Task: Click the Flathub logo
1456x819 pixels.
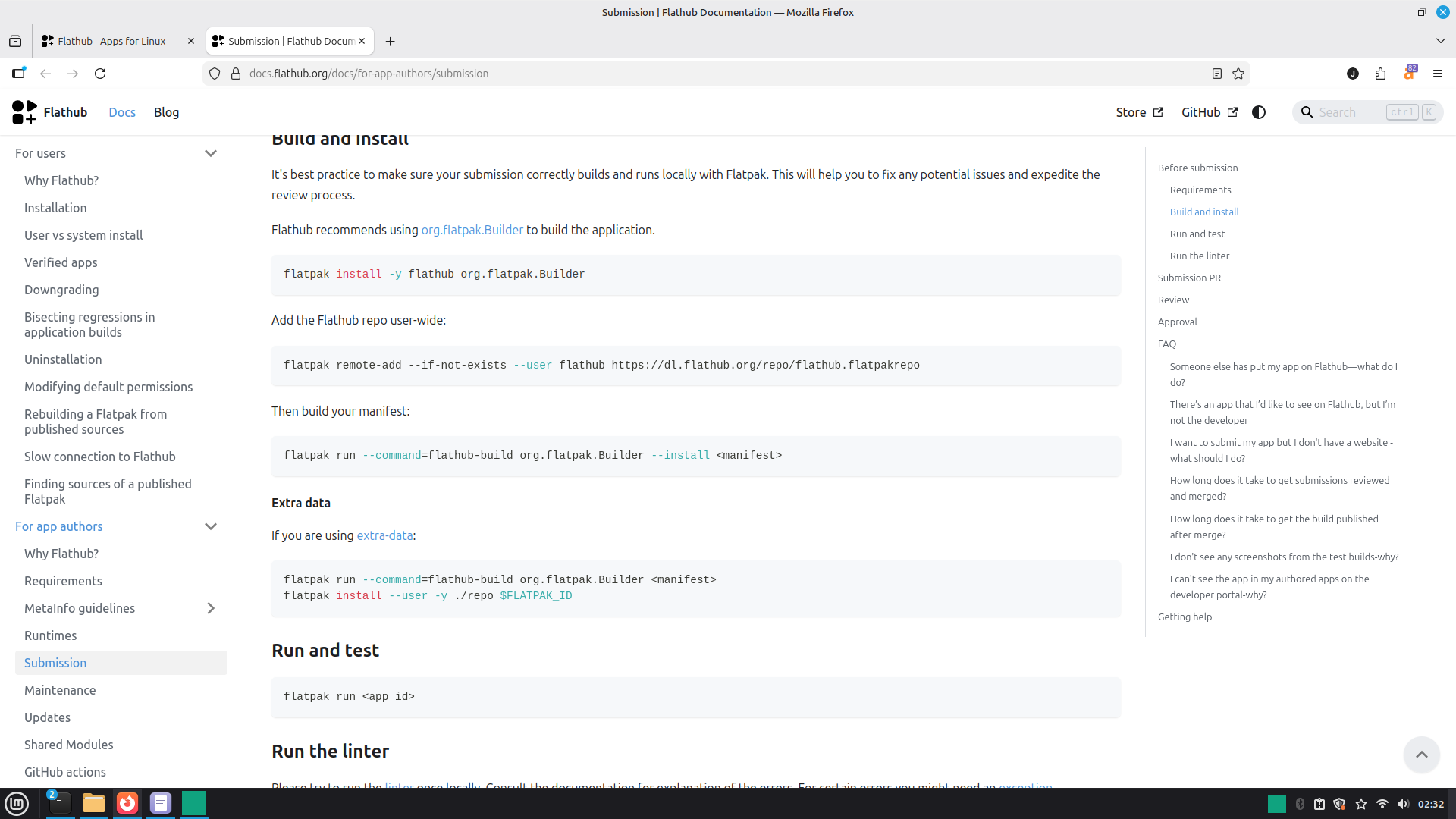Action: click(x=24, y=111)
